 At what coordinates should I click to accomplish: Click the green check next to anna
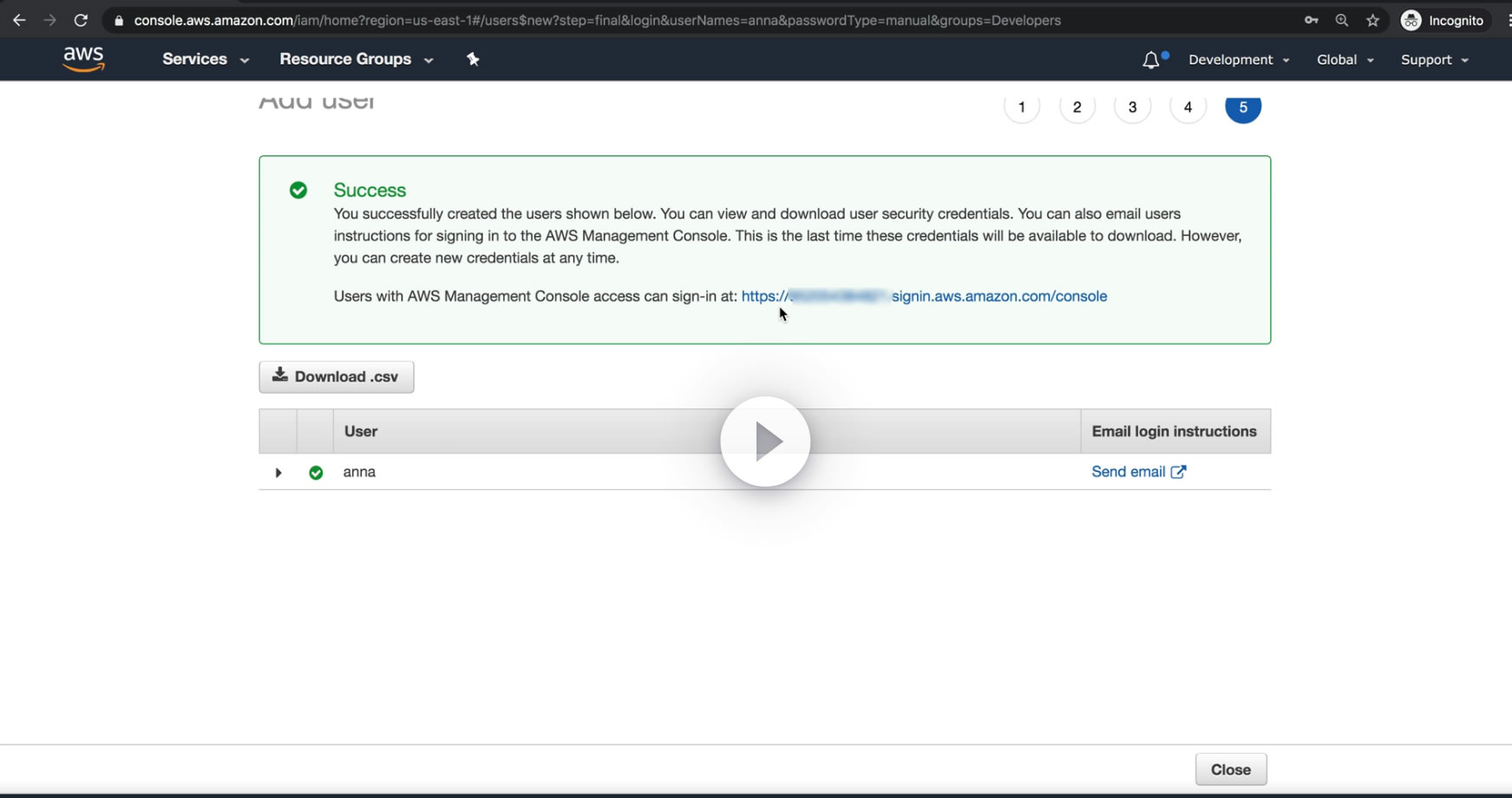click(316, 473)
